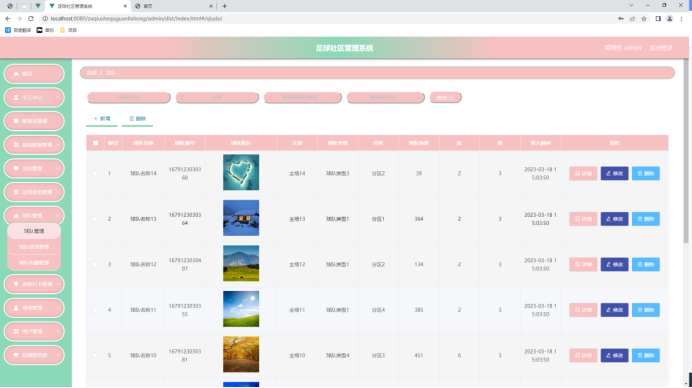The image size is (692, 388).
Task: Click 首页 in the breadcrumb bar
Action: click(x=91, y=73)
